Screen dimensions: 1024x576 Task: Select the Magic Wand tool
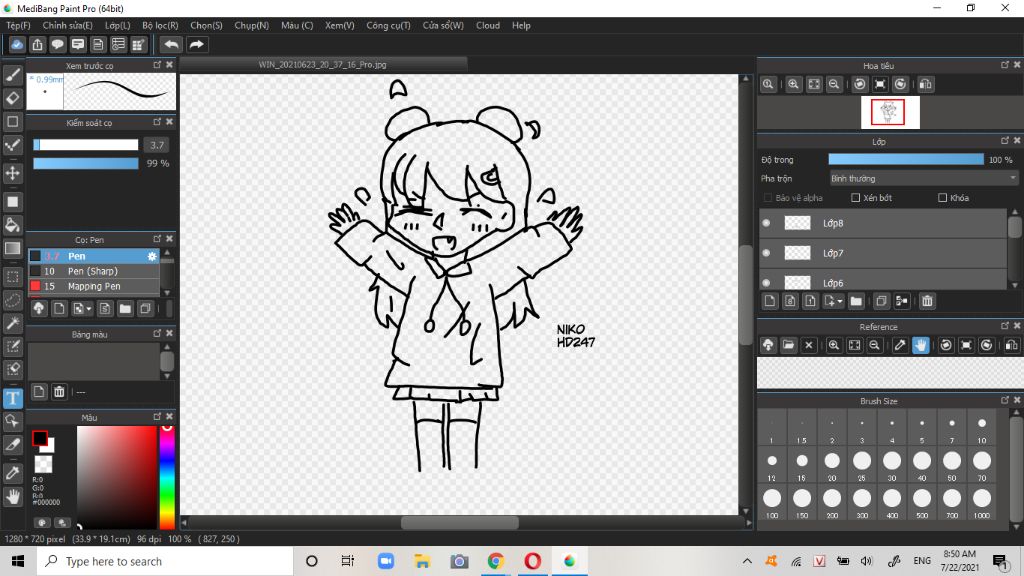pyautogui.click(x=12, y=323)
